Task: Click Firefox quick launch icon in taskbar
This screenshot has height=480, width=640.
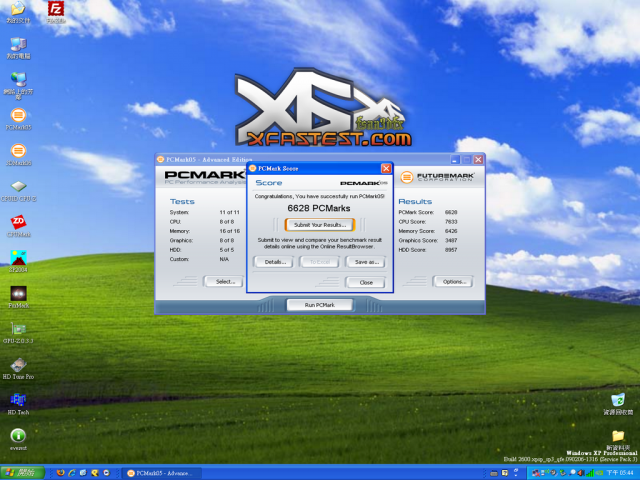Action: pos(60,473)
